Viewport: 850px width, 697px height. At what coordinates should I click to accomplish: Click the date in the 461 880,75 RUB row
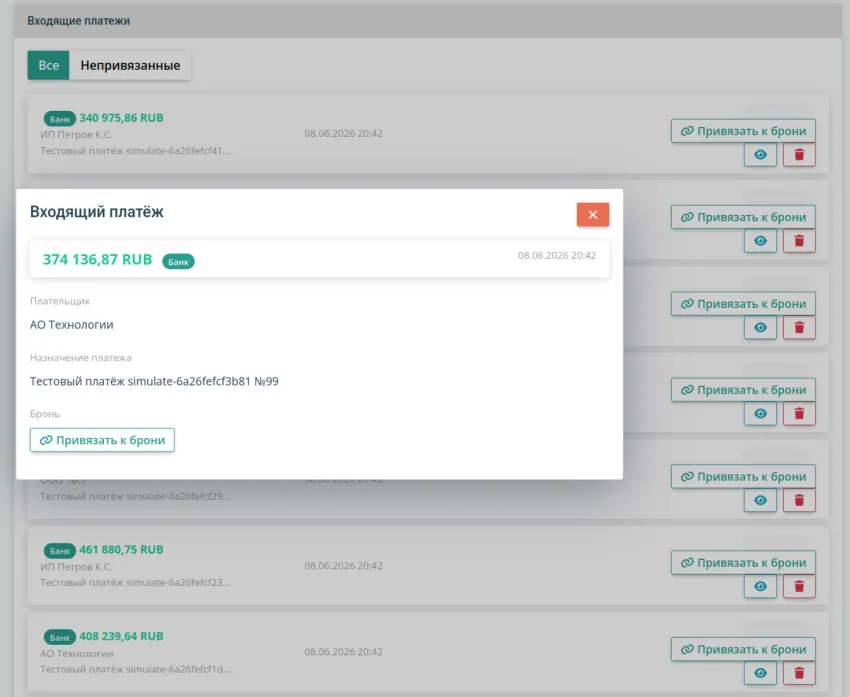tap(344, 566)
